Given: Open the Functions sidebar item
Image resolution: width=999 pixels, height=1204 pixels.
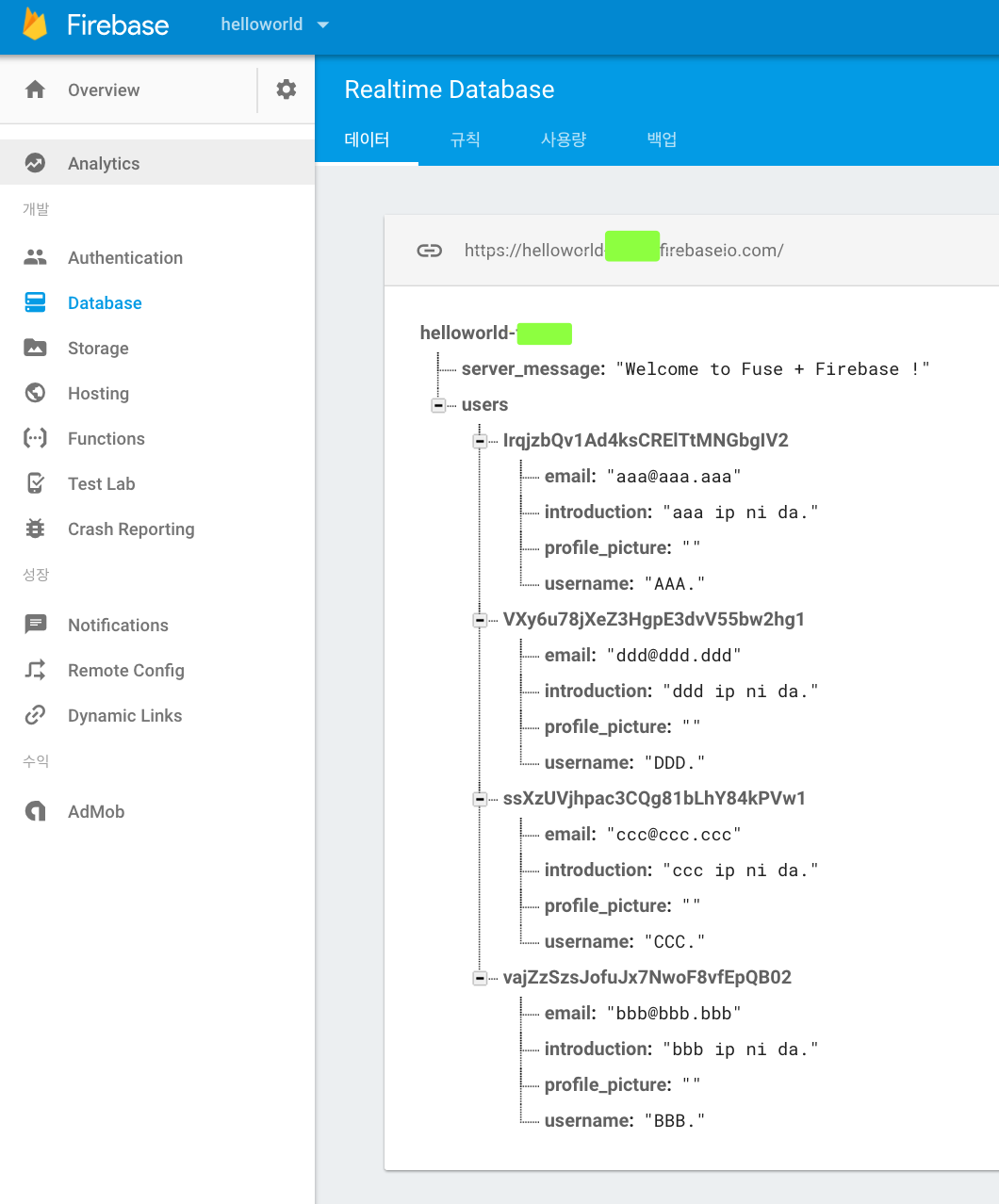Looking at the screenshot, I should coord(106,439).
